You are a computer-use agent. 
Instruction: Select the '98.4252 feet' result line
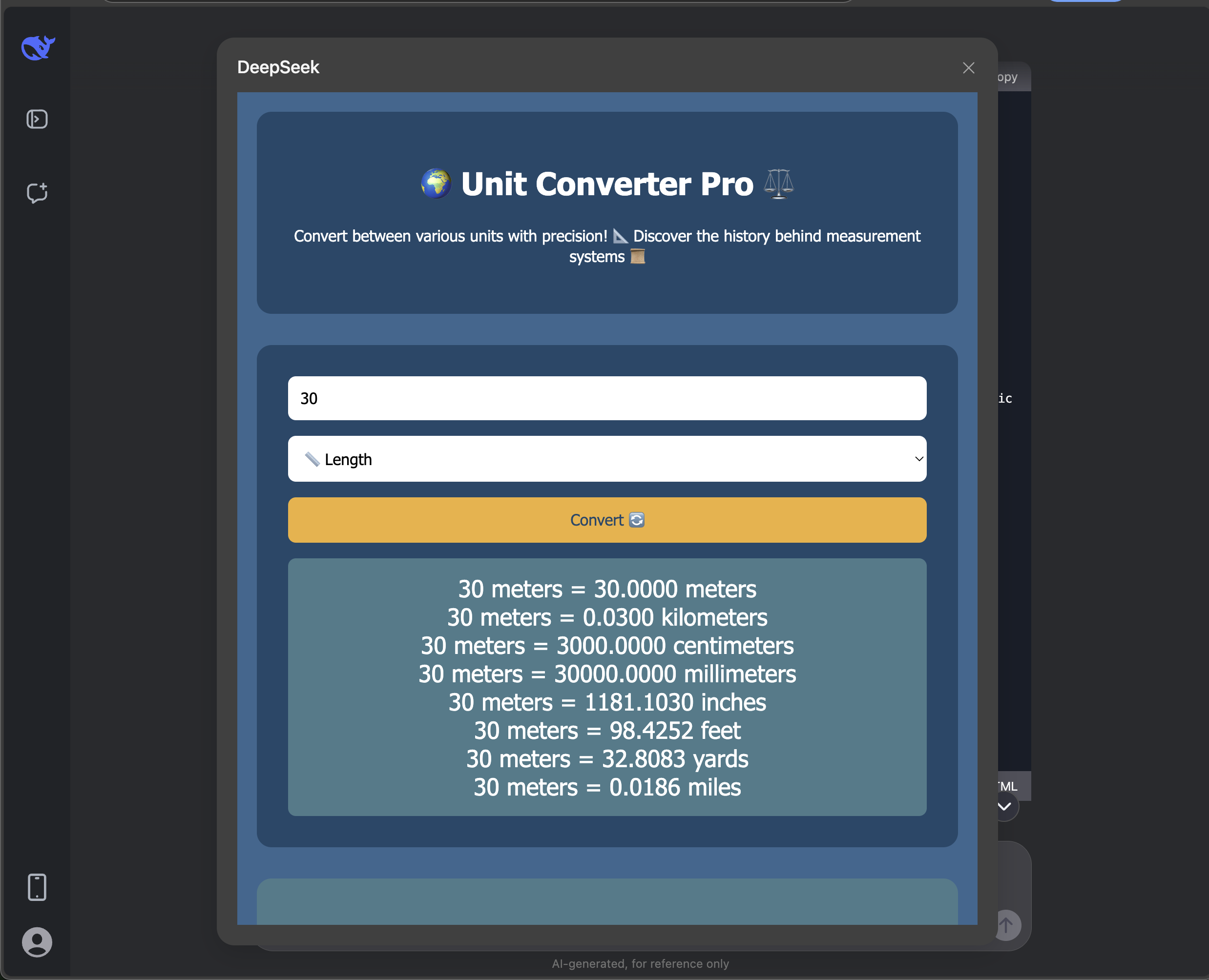pos(607,731)
